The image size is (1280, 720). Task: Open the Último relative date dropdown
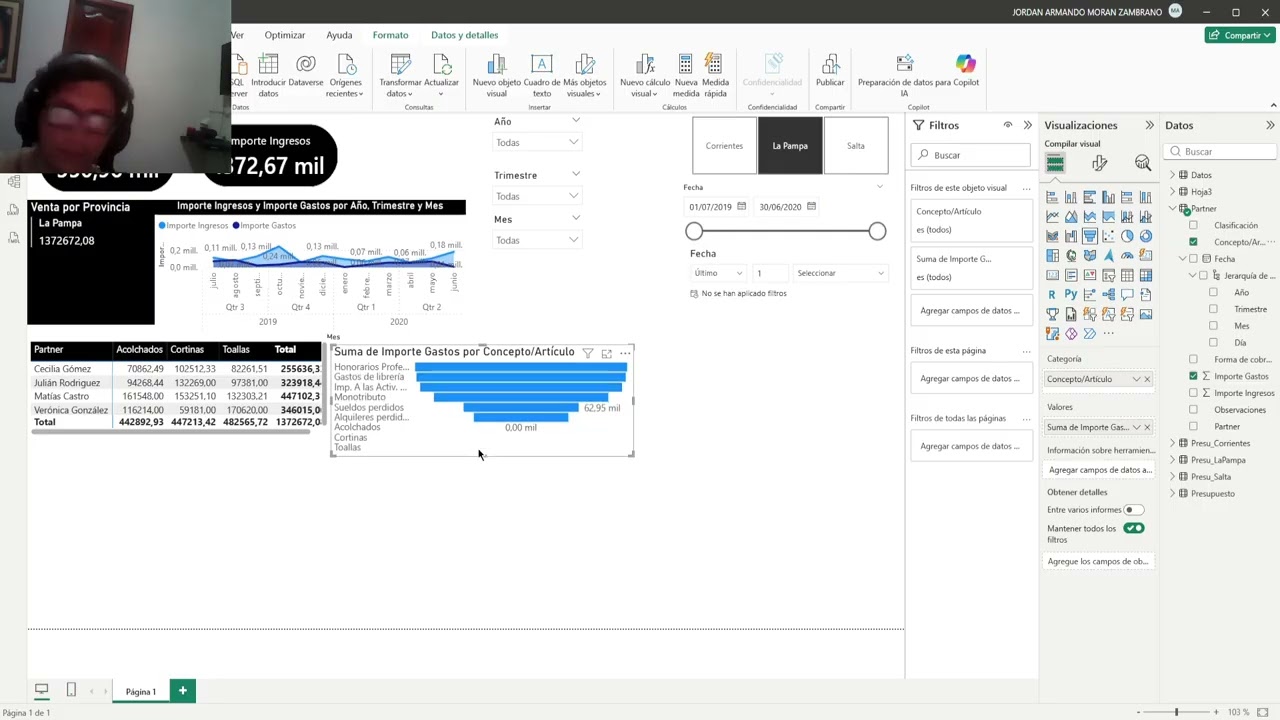point(718,273)
